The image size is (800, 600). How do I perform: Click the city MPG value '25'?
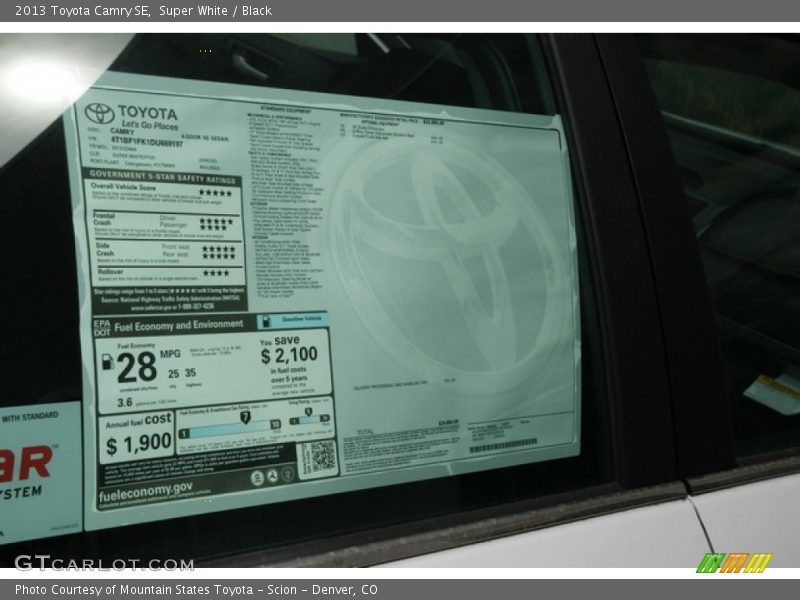[173, 374]
